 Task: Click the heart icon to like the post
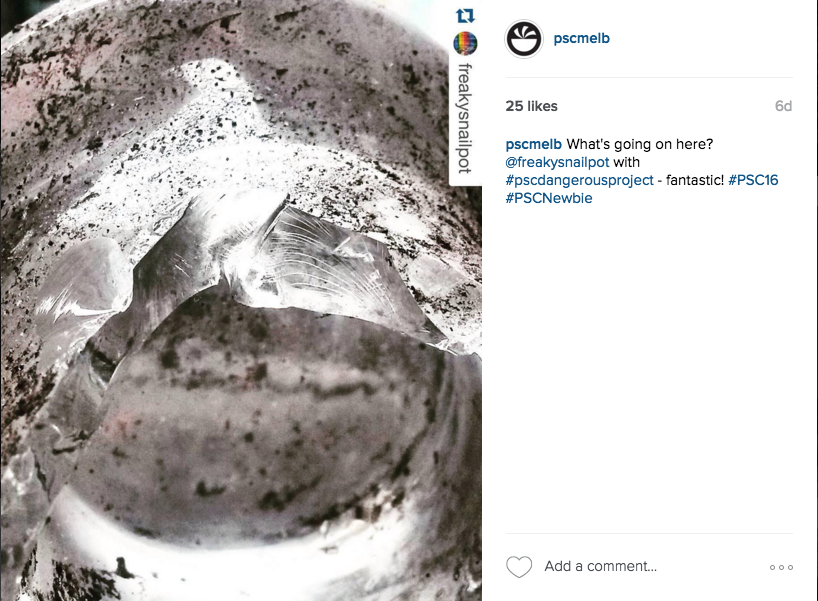(x=519, y=567)
